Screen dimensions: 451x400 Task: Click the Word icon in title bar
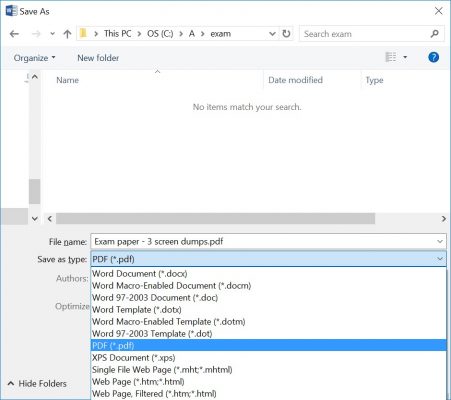[x=11, y=11]
